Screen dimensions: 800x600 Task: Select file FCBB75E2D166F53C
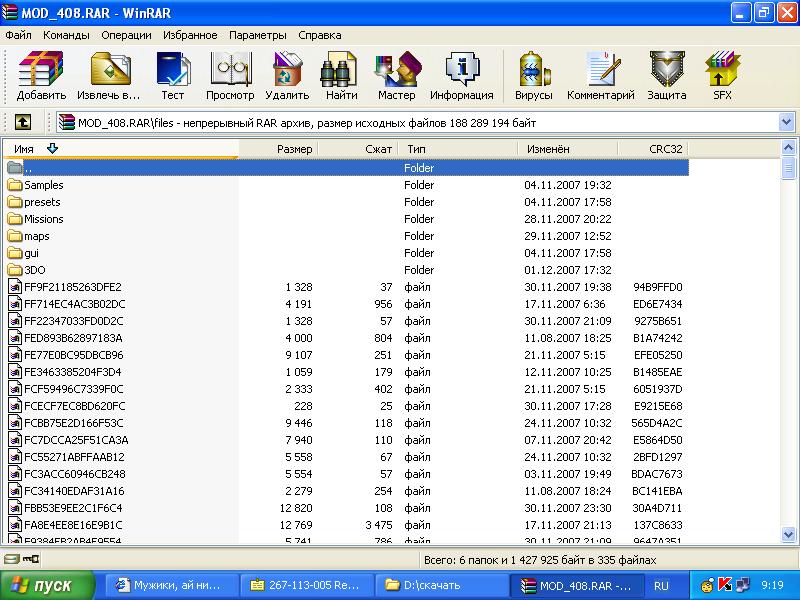tap(348, 423)
